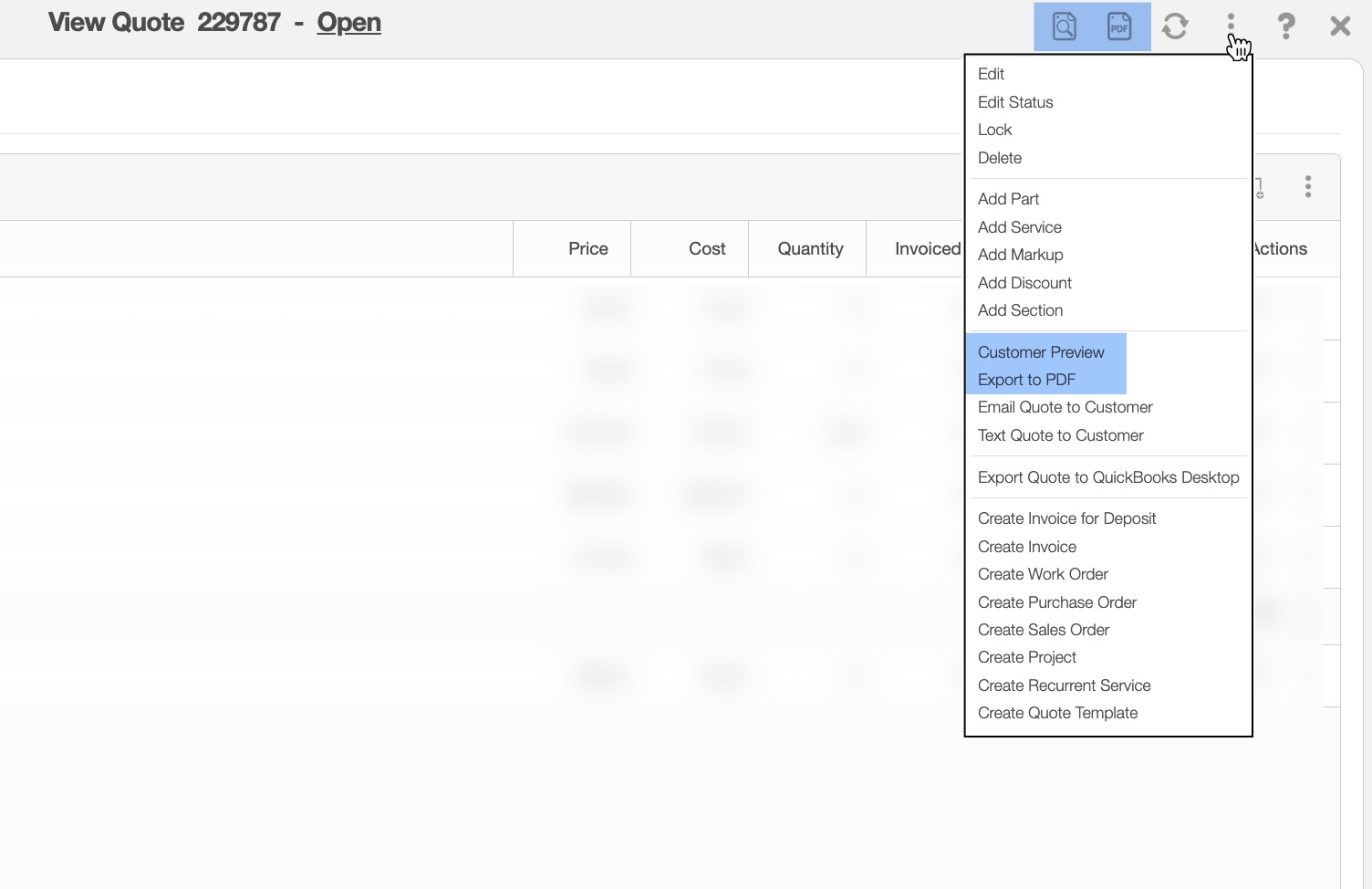
Task: Click the PDF export icon in header
Action: (x=1119, y=26)
